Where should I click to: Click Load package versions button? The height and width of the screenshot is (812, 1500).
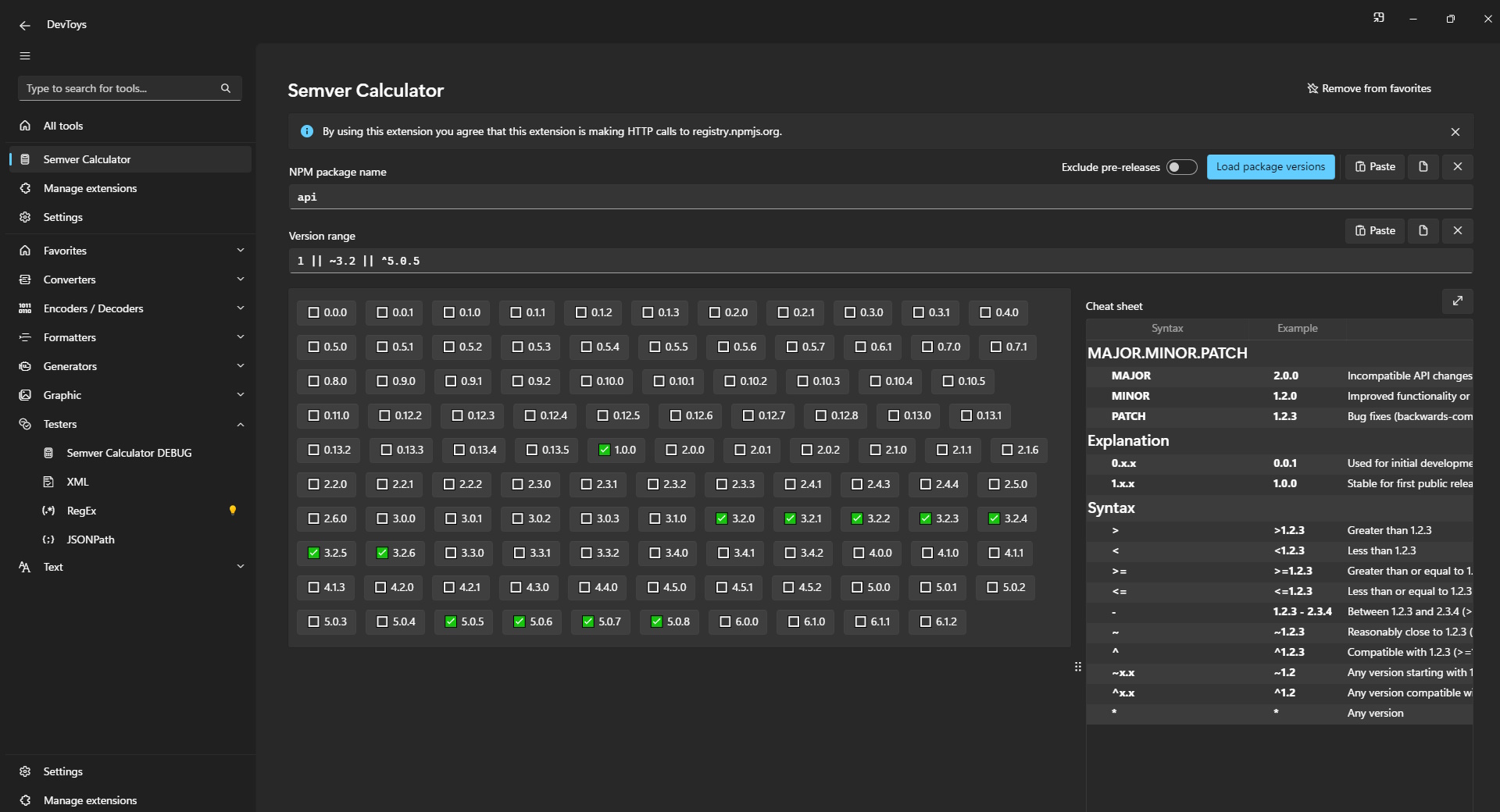(x=1270, y=166)
